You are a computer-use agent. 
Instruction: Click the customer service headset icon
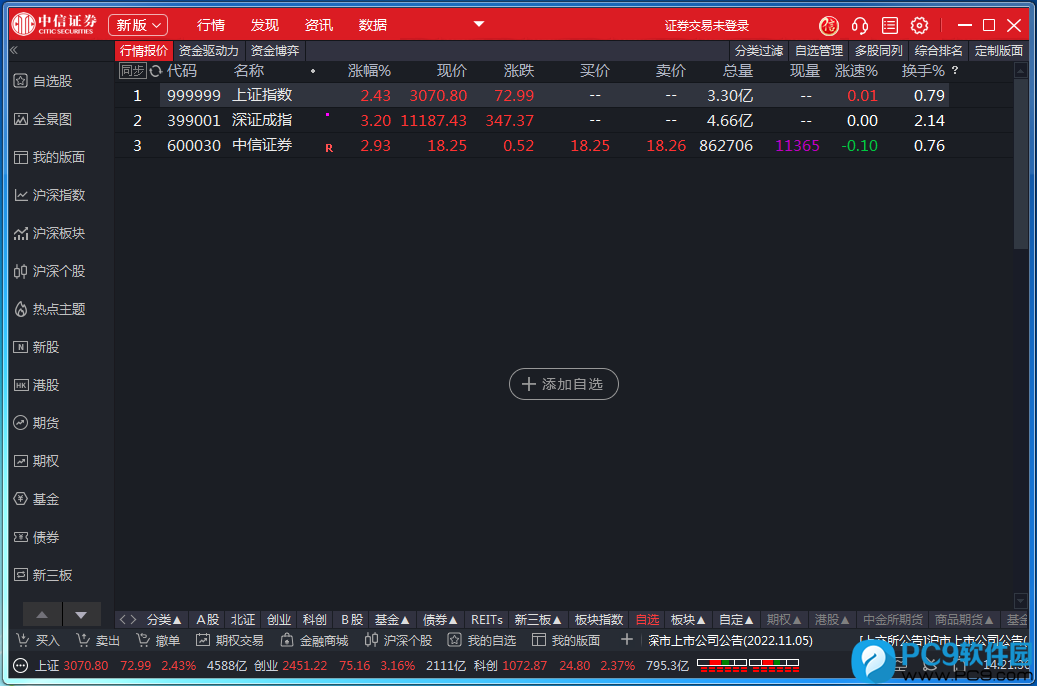point(860,26)
